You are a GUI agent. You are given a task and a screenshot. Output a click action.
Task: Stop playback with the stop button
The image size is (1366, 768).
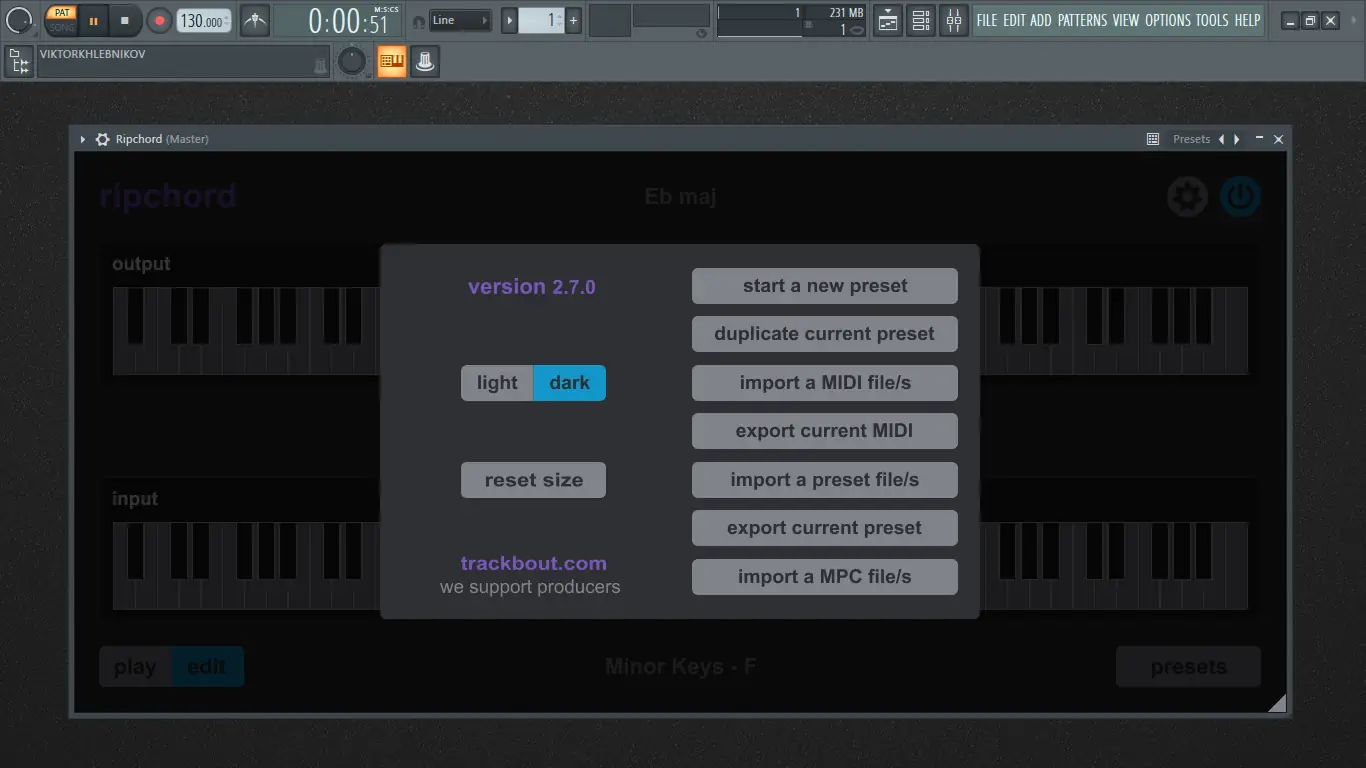pyautogui.click(x=125, y=20)
